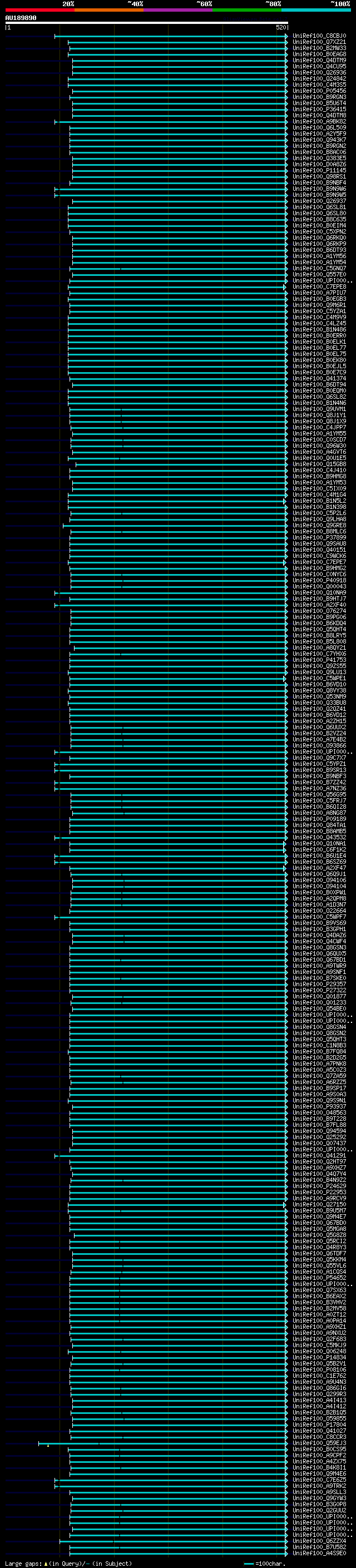The height and width of the screenshot is (1568, 356).
Task: Select hit label UniRef100_B9NBF4
Action: pos(319,182)
